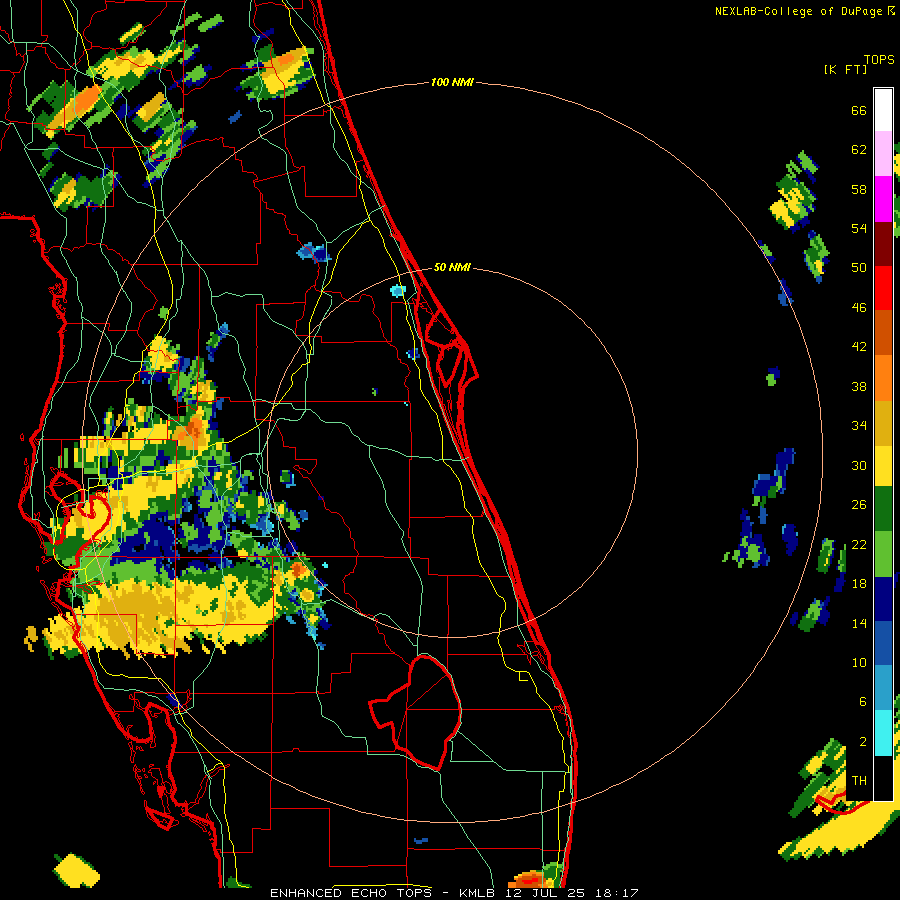
Task: Select the dark maroon legend swatch
Action: pyautogui.click(x=883, y=244)
